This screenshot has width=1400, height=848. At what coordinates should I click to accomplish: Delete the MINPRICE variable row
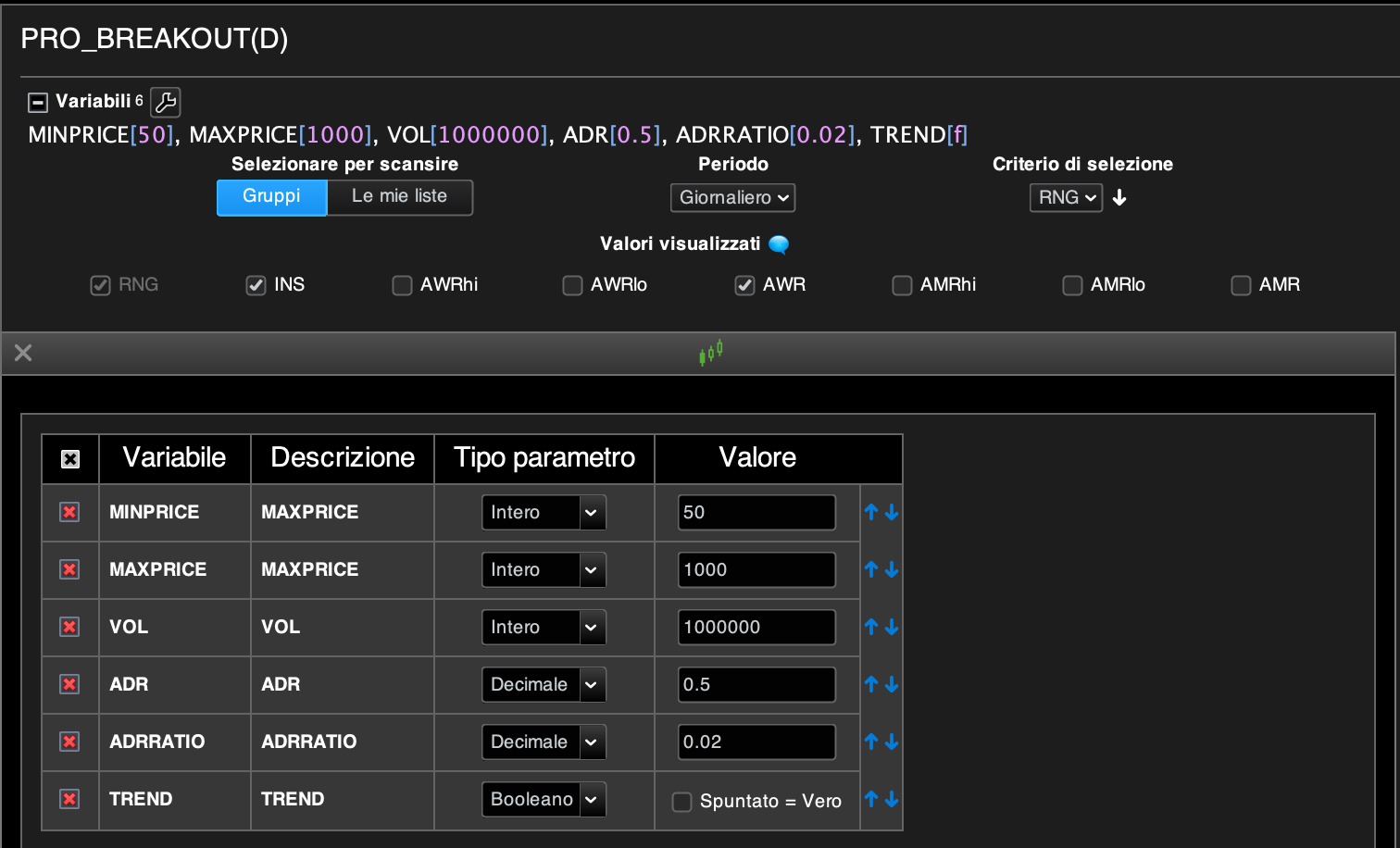(x=69, y=512)
